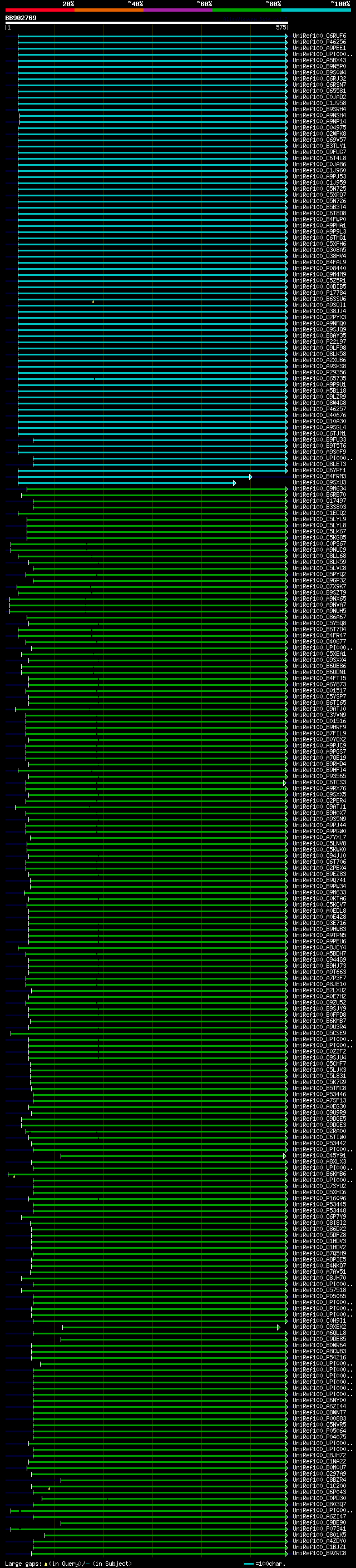Select the UniRef100_B6SSU6 label

click(x=319, y=299)
